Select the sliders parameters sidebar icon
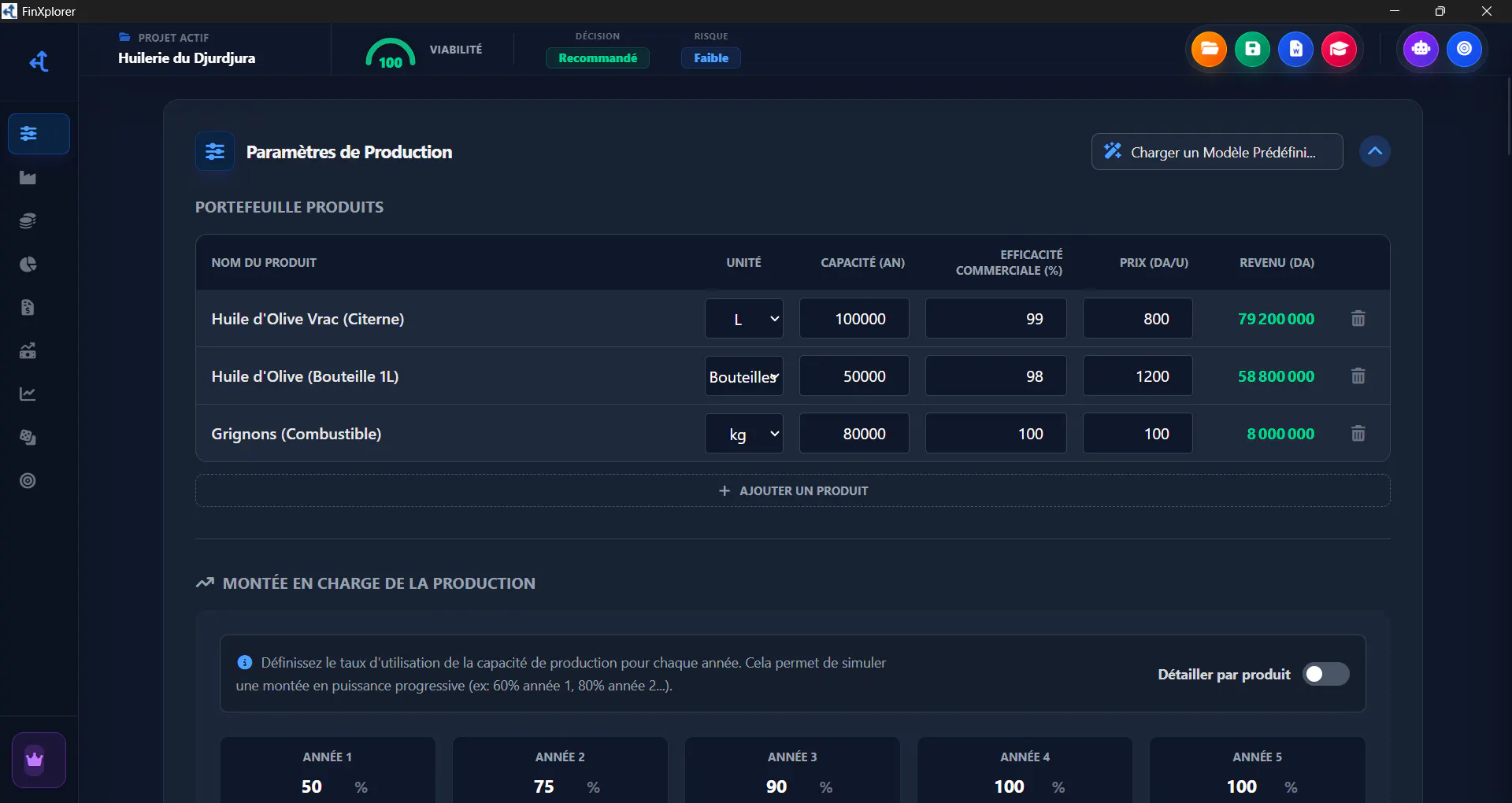 39,134
